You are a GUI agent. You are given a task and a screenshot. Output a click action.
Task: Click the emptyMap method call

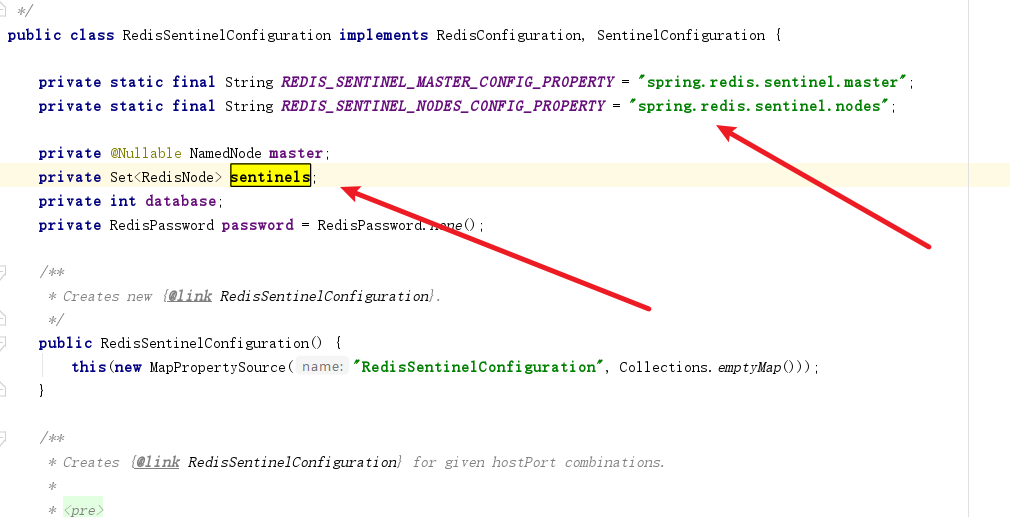749,367
